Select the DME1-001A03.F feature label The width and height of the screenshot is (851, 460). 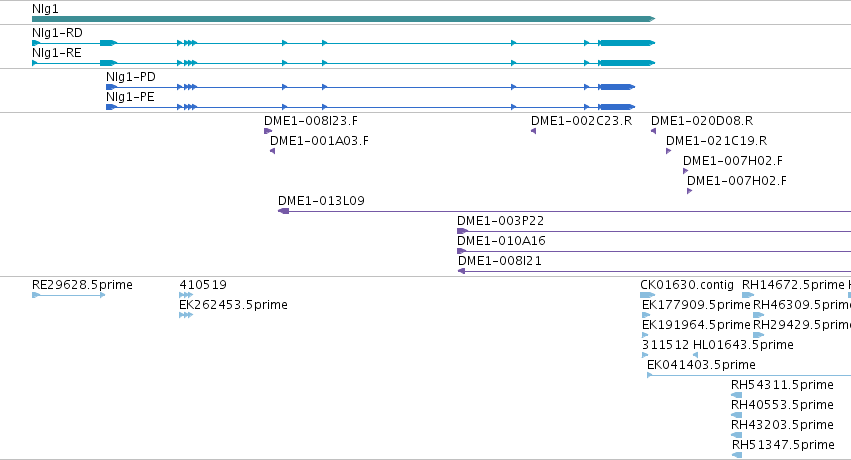(x=319, y=141)
